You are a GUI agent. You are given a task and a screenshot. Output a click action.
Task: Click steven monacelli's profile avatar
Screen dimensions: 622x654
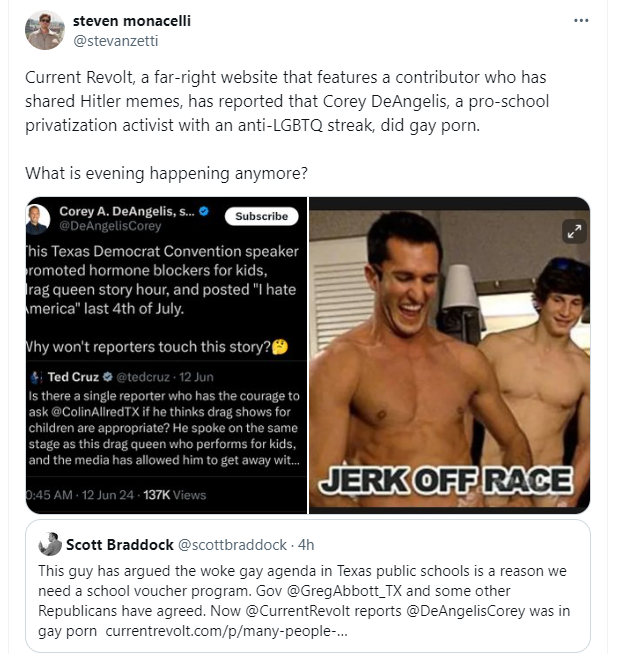(45, 30)
